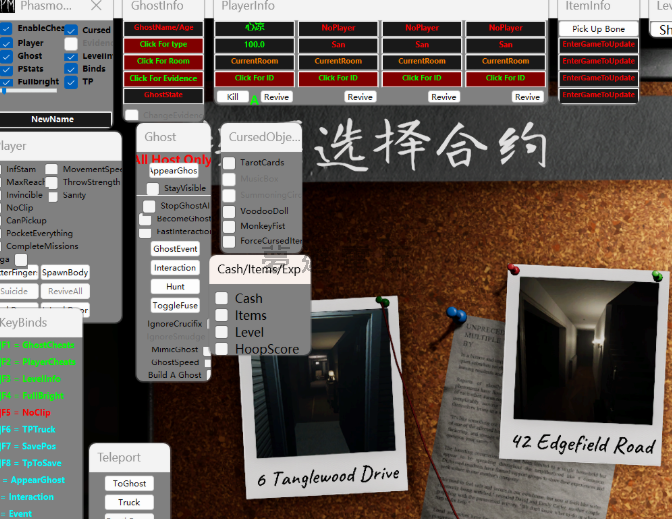Click the ToggleFuse button

pos(175,306)
